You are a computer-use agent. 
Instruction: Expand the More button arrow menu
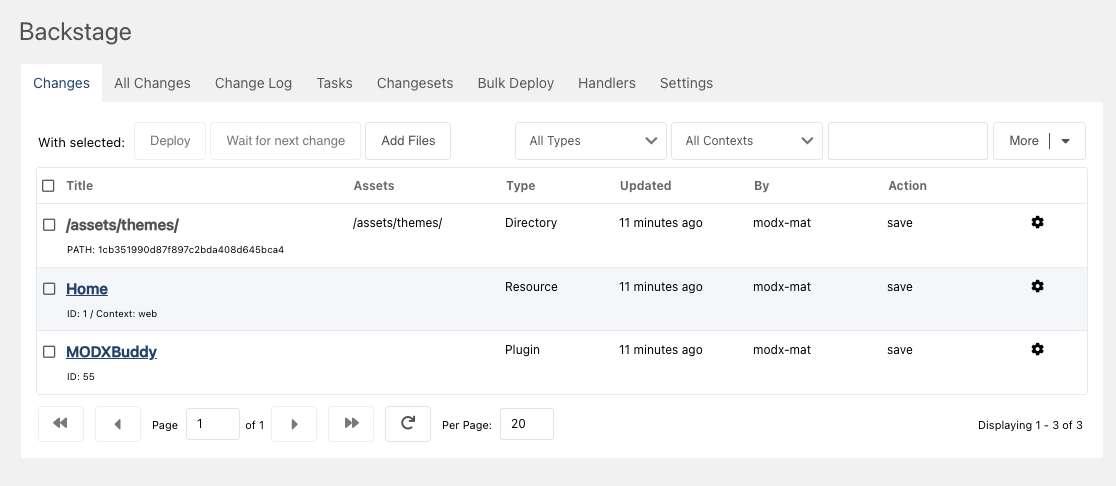tap(1065, 141)
